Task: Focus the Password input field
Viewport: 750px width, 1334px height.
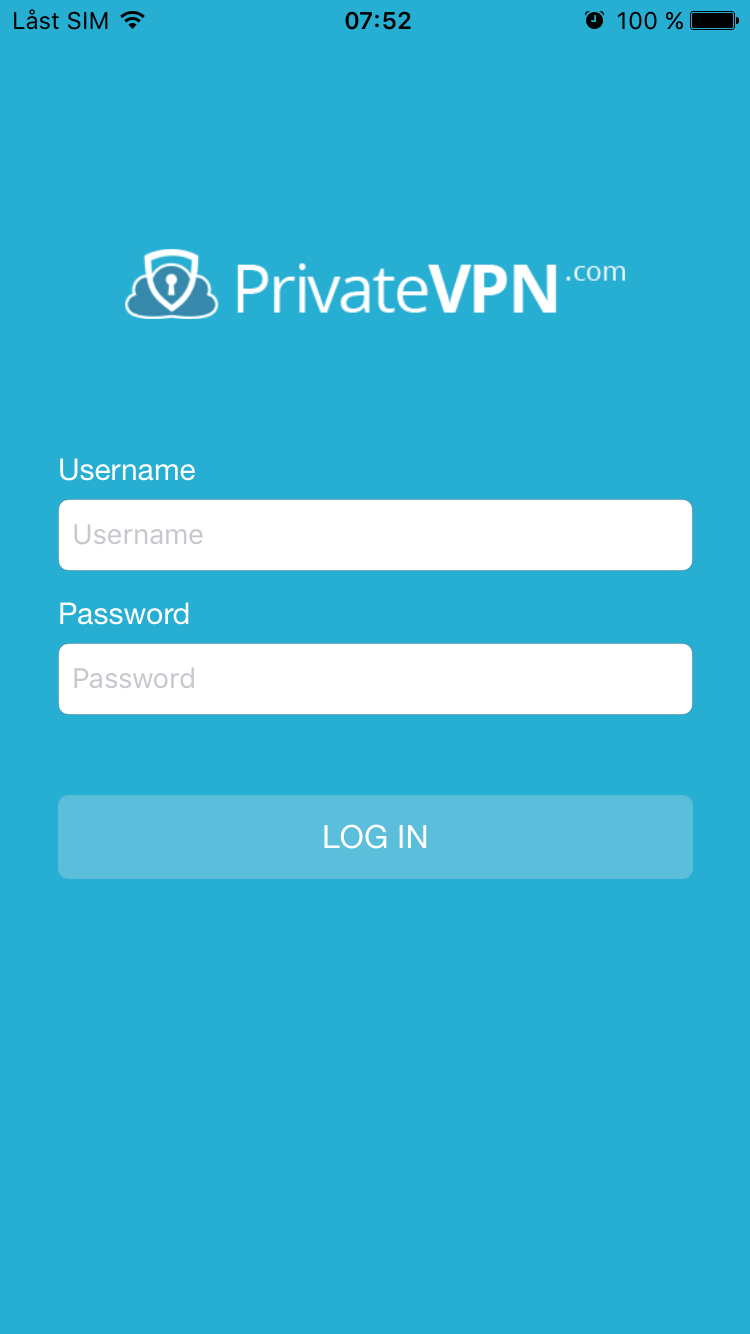Action: point(375,679)
